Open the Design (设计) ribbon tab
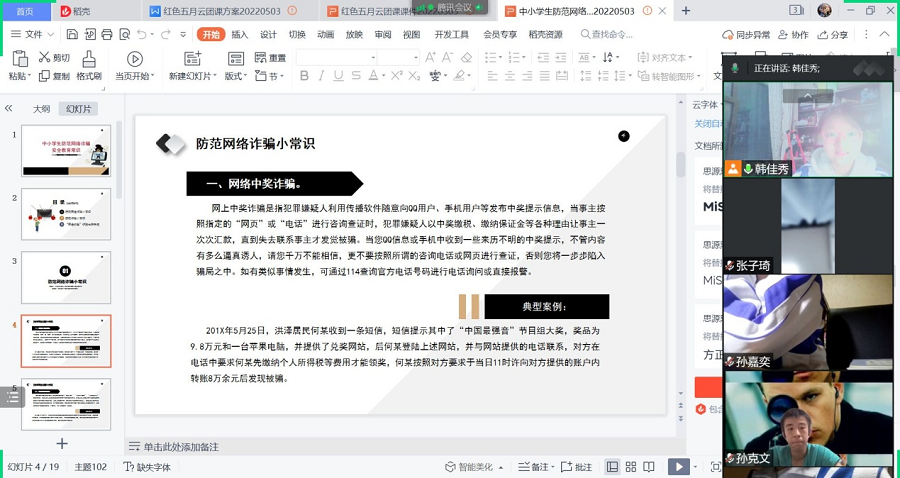The image size is (900, 478). coord(268,34)
